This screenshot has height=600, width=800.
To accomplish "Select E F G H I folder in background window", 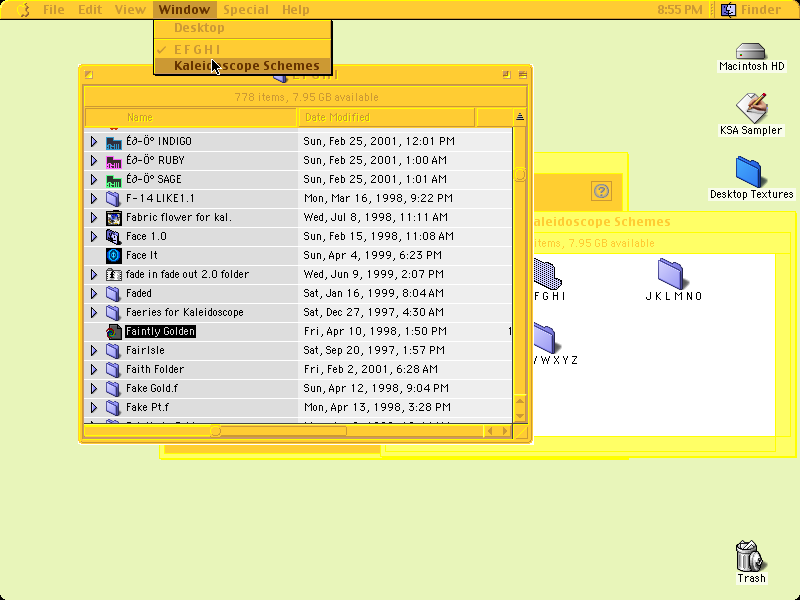I will pyautogui.click(x=547, y=273).
